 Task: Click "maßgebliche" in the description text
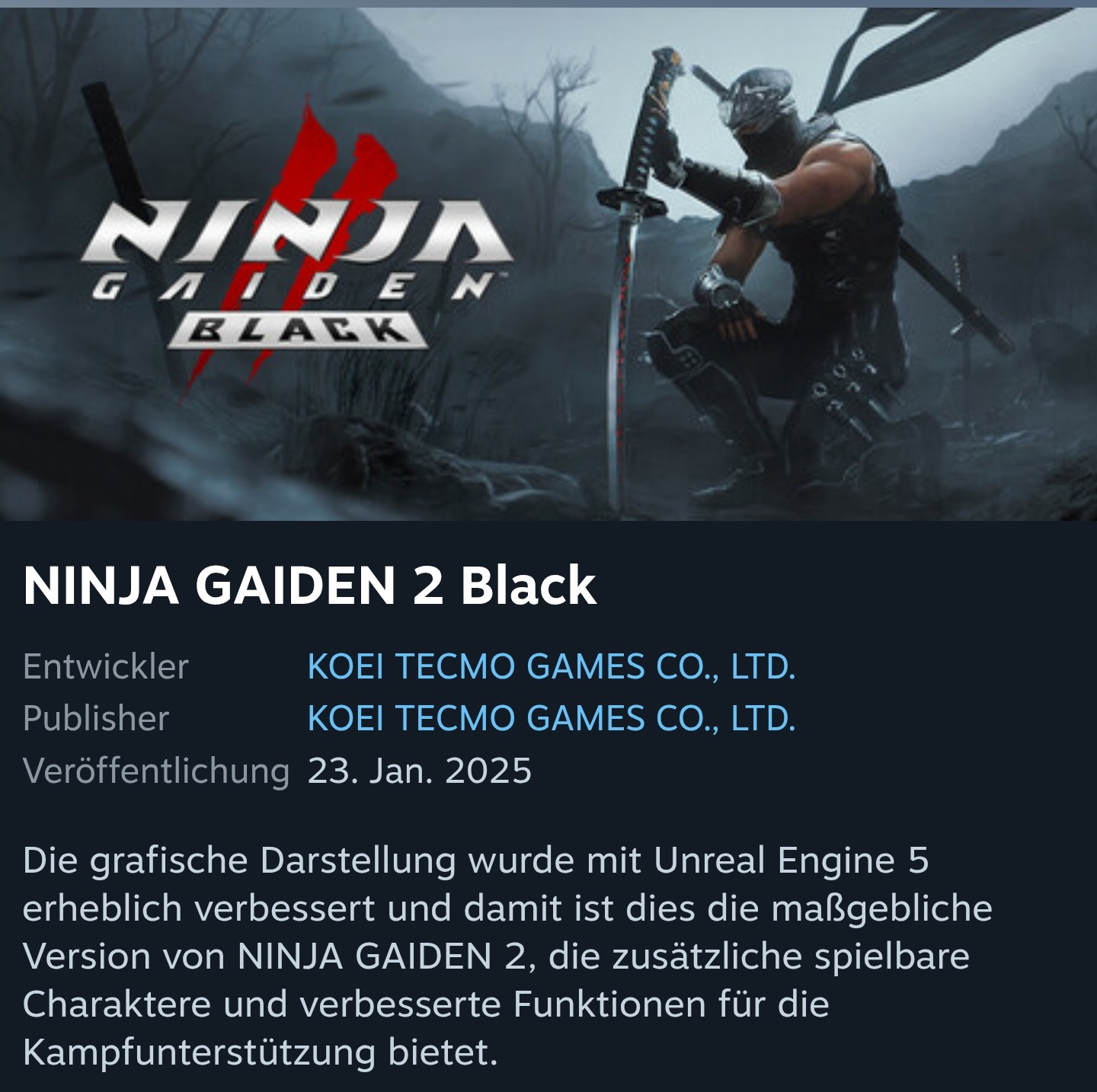coord(881,909)
